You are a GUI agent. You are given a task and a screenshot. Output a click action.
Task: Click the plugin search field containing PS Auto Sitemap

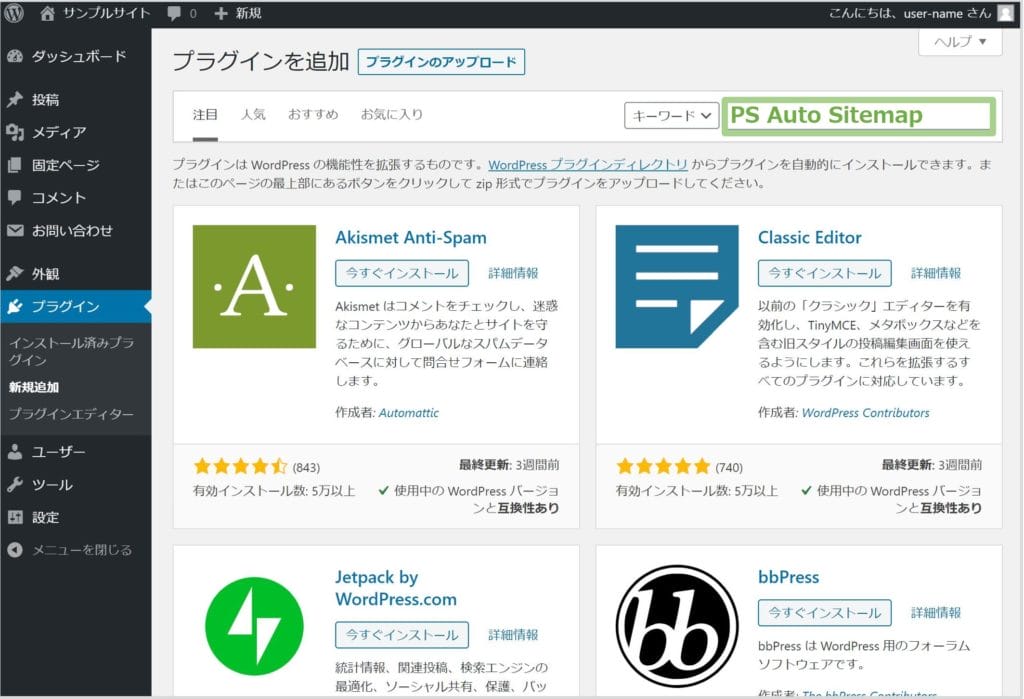click(x=859, y=116)
